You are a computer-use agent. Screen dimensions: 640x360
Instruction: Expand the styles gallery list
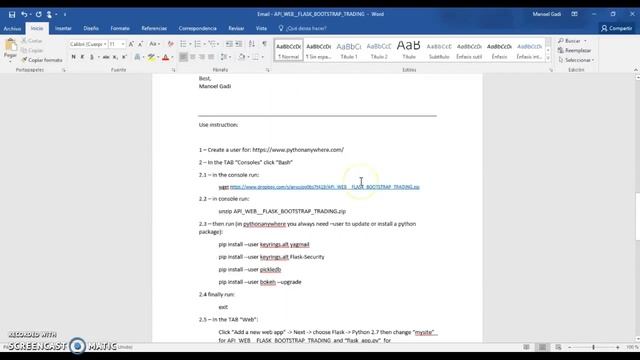[548, 59]
